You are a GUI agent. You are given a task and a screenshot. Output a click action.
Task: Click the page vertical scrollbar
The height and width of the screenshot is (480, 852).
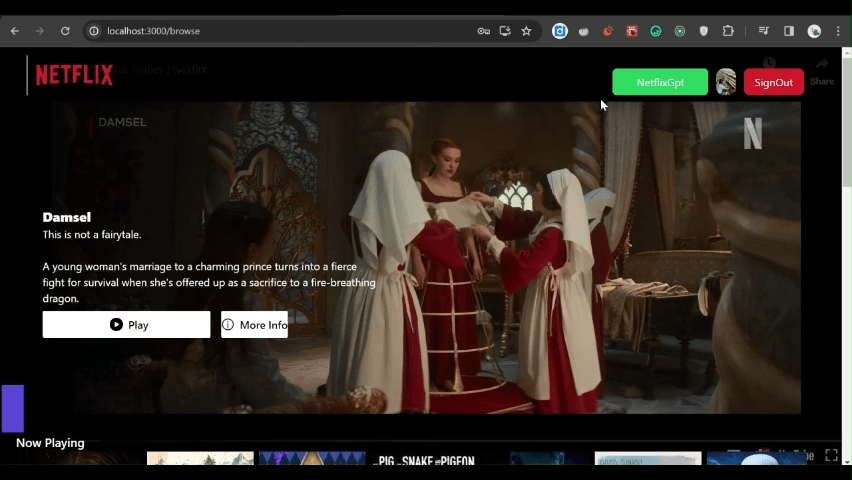pyautogui.click(x=847, y=121)
